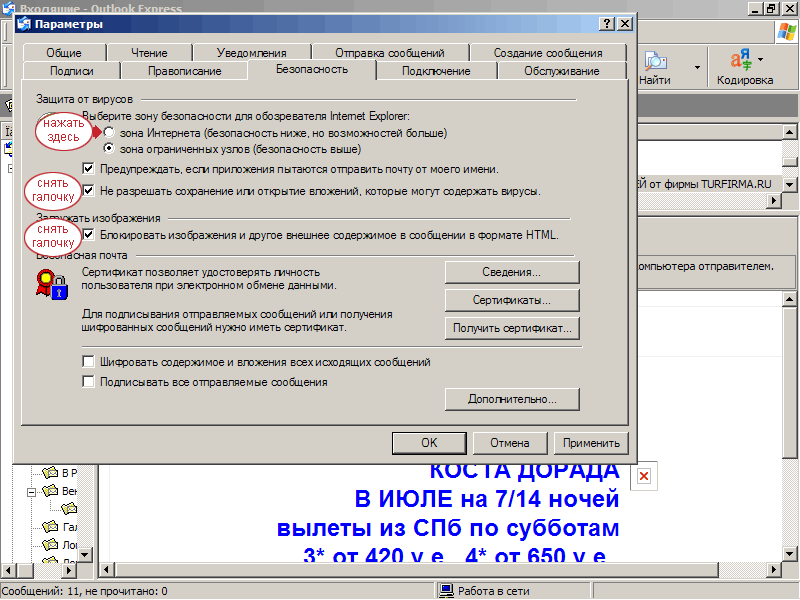Open the "Правописание" tab

(184, 71)
